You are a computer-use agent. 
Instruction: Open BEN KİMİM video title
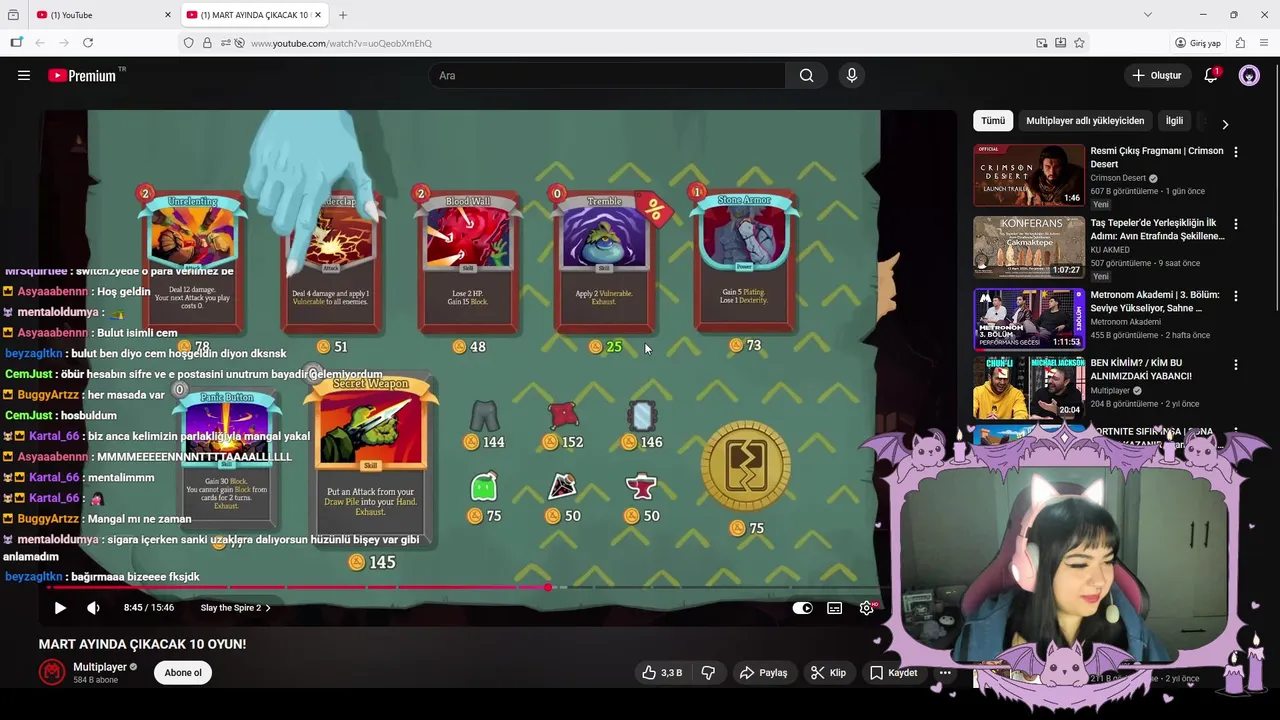click(x=1141, y=369)
